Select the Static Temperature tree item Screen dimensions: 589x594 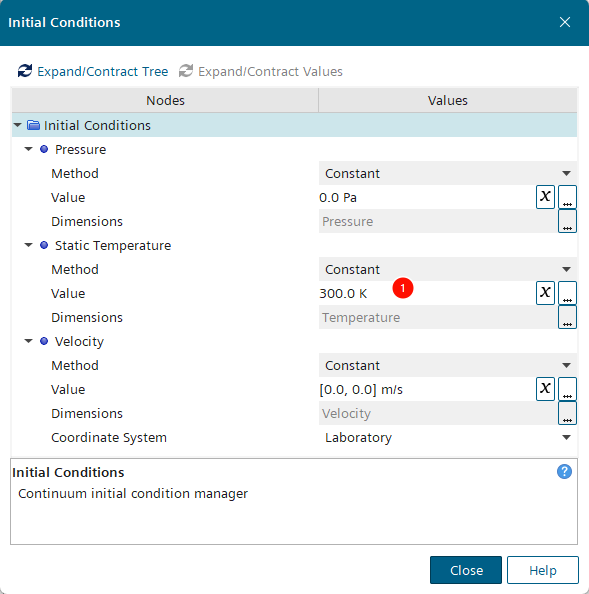(113, 245)
